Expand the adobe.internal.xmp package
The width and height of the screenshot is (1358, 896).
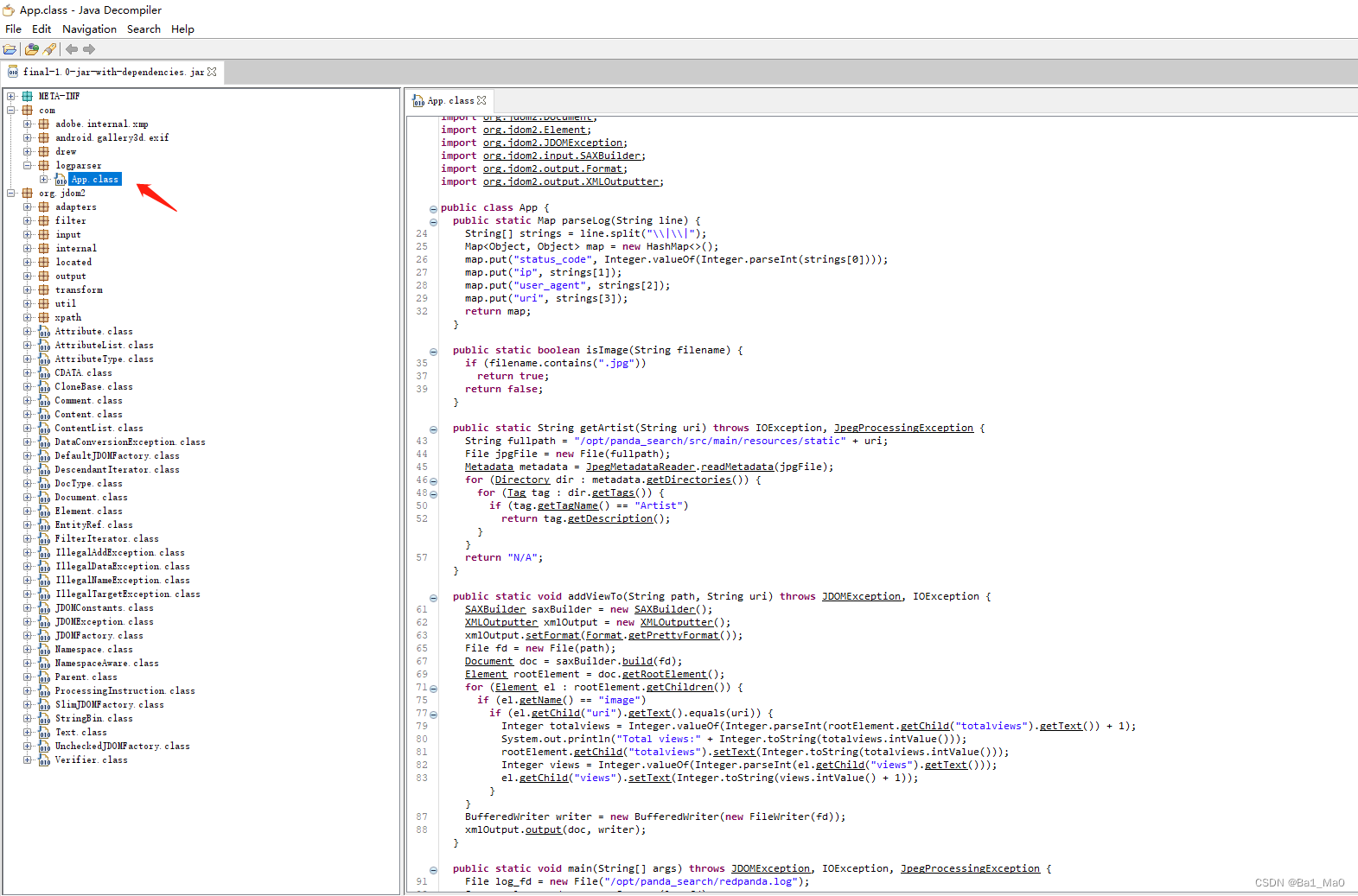click(28, 124)
